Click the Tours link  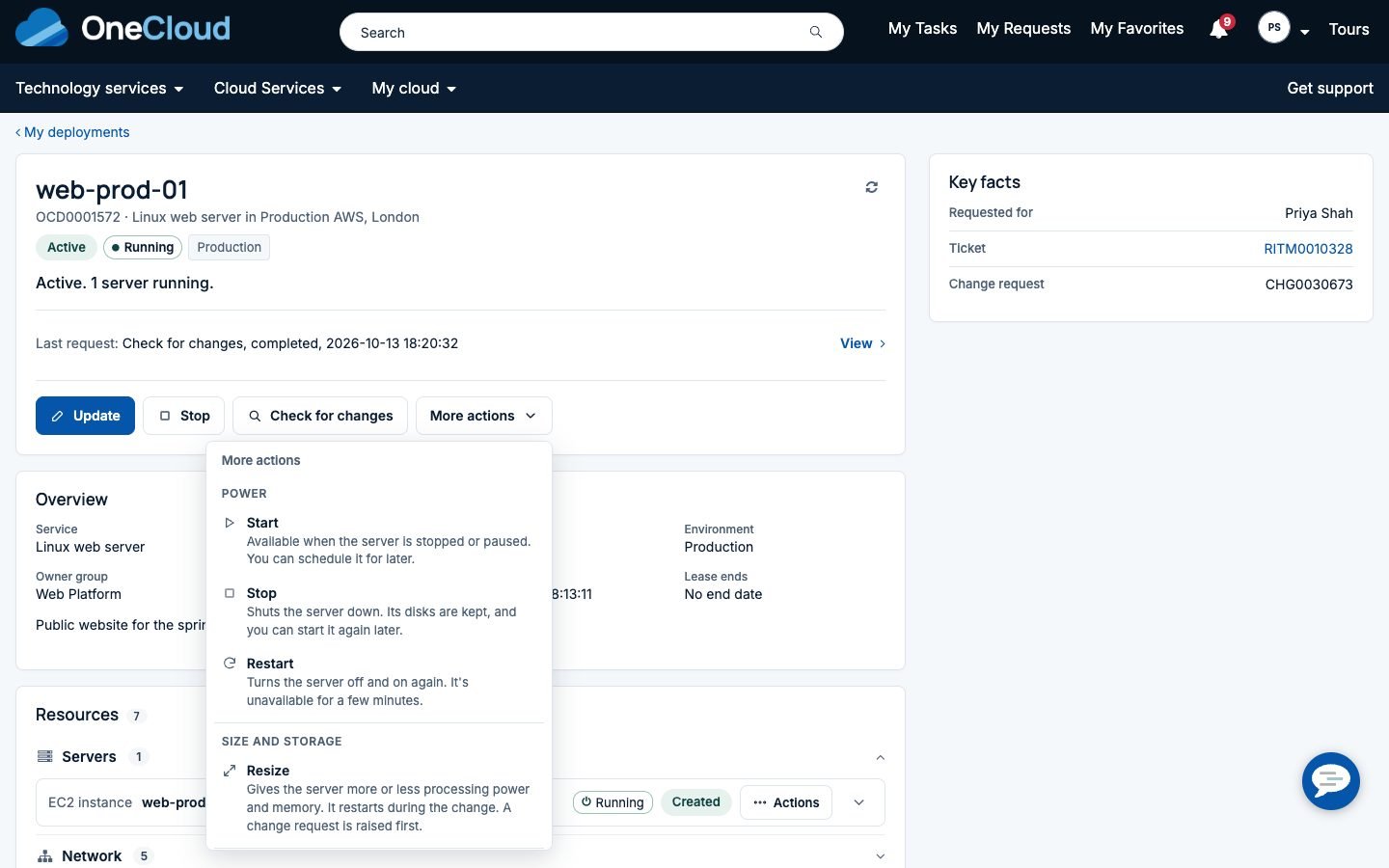click(x=1348, y=29)
